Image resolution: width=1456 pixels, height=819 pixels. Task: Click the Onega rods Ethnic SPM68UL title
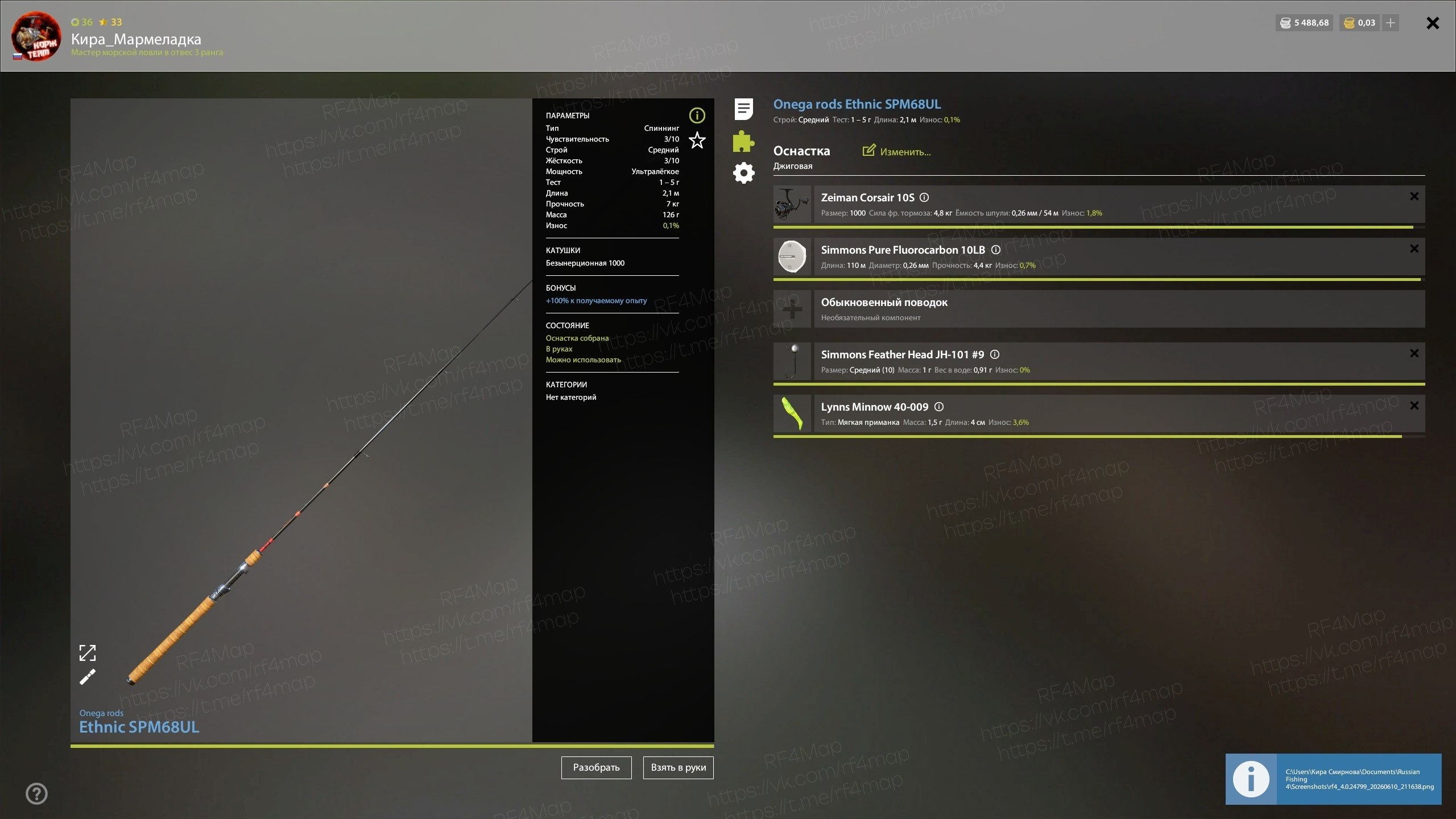857,104
